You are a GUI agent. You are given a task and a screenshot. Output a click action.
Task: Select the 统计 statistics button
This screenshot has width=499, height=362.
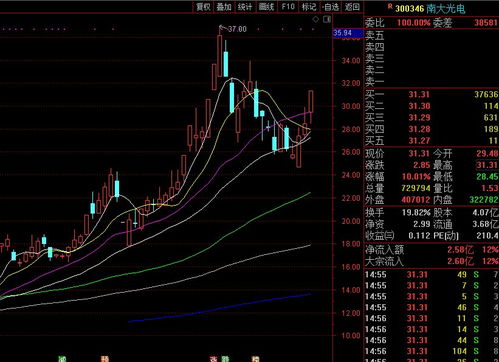point(245,7)
